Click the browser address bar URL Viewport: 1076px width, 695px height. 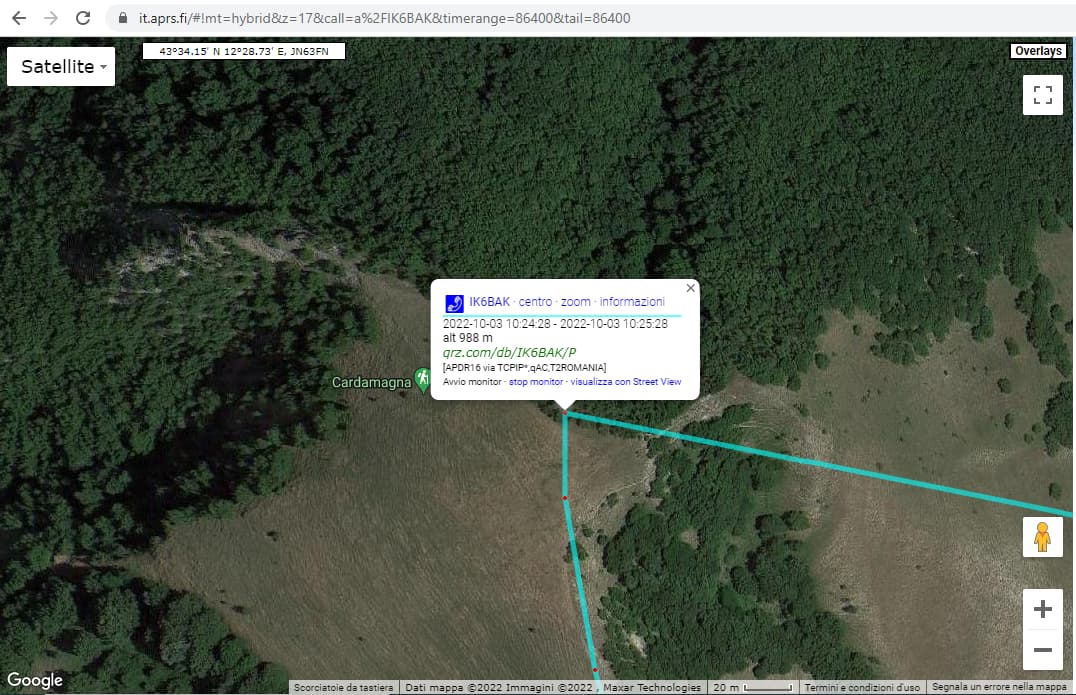pos(384,19)
